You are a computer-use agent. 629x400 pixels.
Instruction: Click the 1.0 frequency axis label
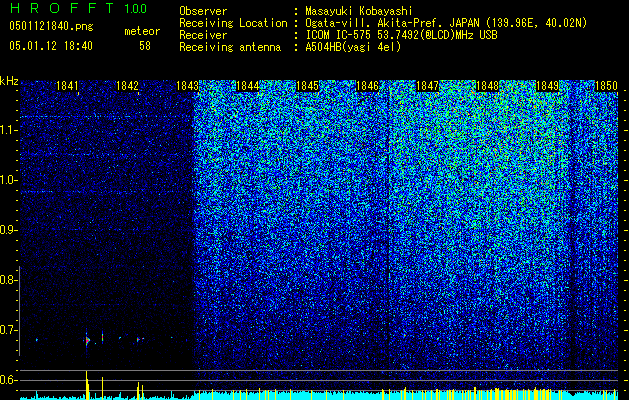point(8,180)
